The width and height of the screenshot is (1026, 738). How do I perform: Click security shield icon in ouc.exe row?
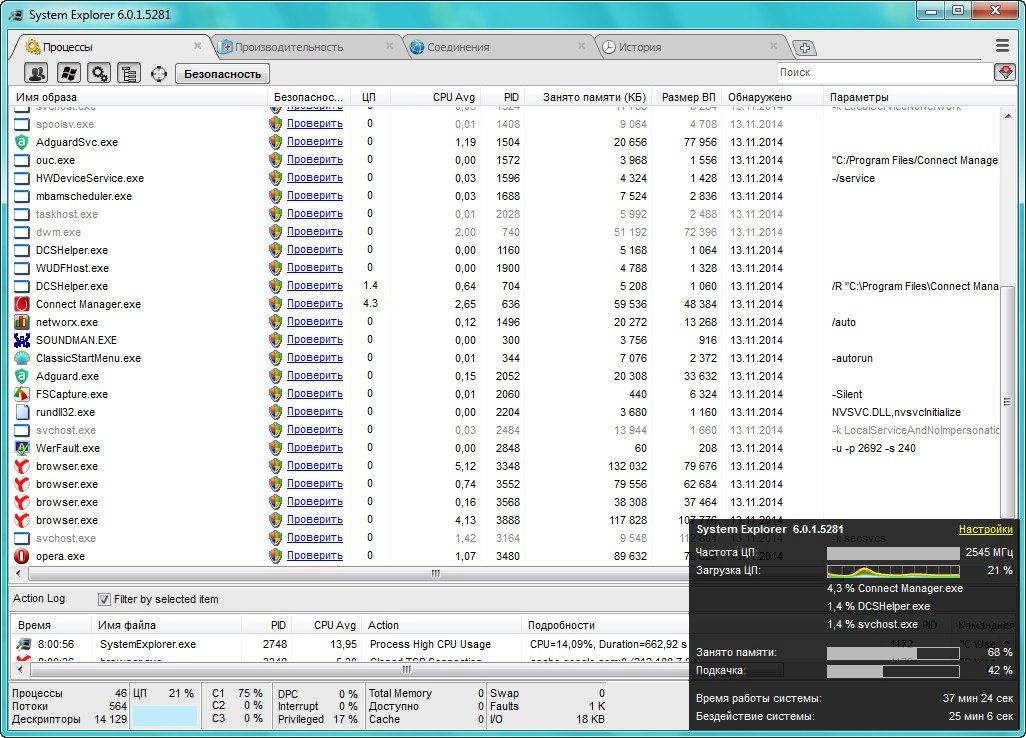pos(275,160)
